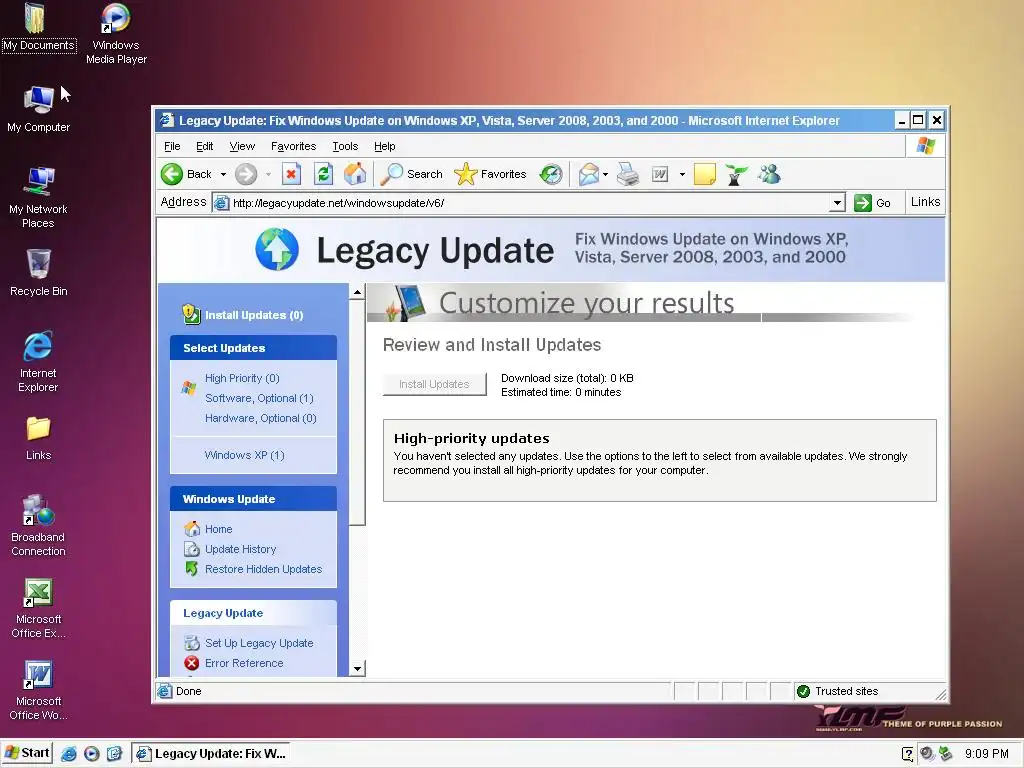
Task: Expand the Edit button dropdown arrow
Action: click(x=682, y=174)
